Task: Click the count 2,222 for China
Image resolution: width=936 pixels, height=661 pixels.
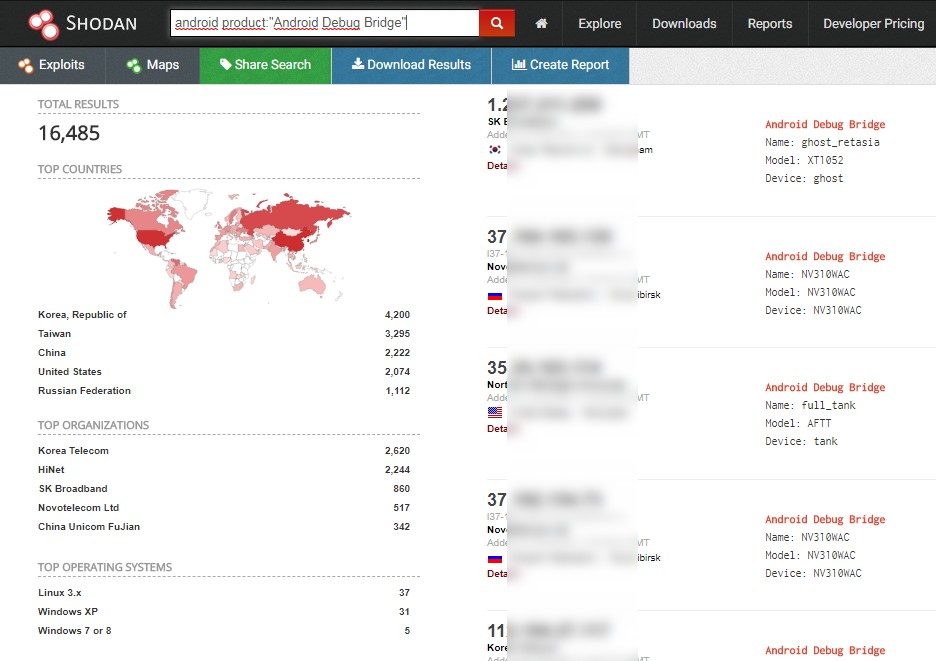Action: point(398,353)
